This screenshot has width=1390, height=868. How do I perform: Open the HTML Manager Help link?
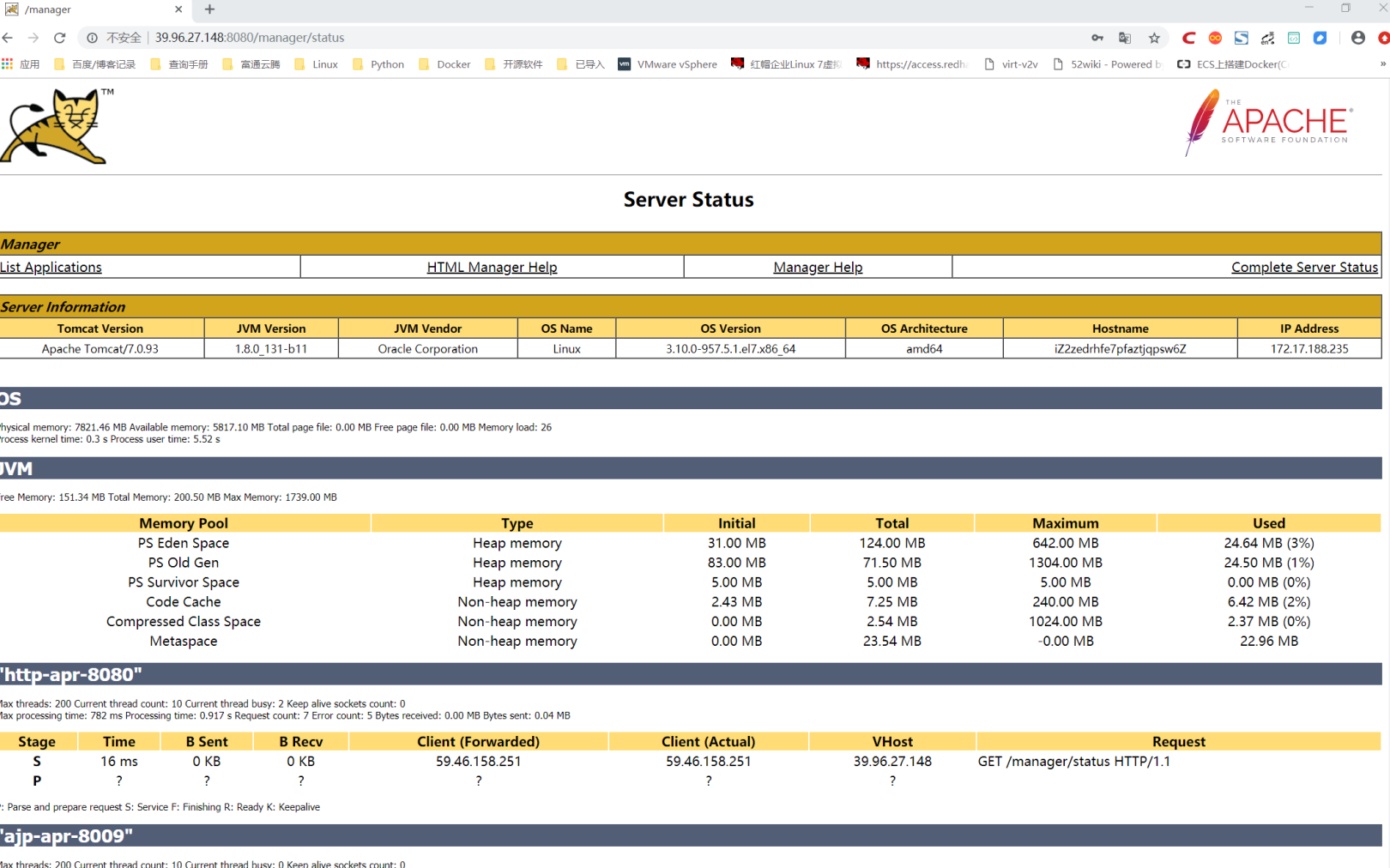(492, 268)
